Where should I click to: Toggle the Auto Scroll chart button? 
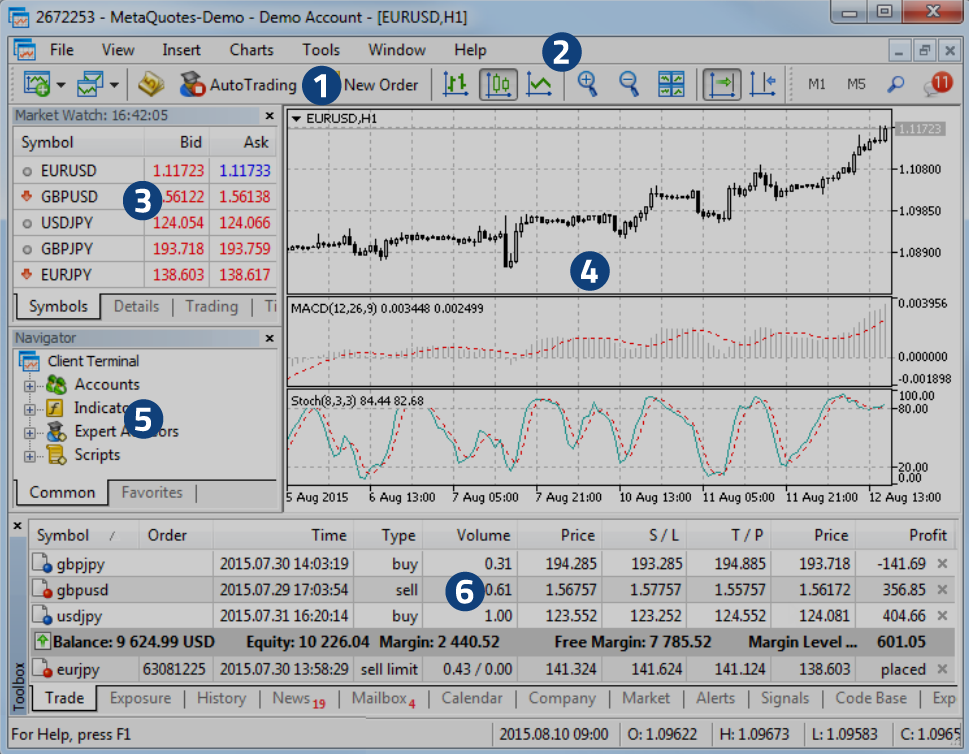(x=722, y=84)
